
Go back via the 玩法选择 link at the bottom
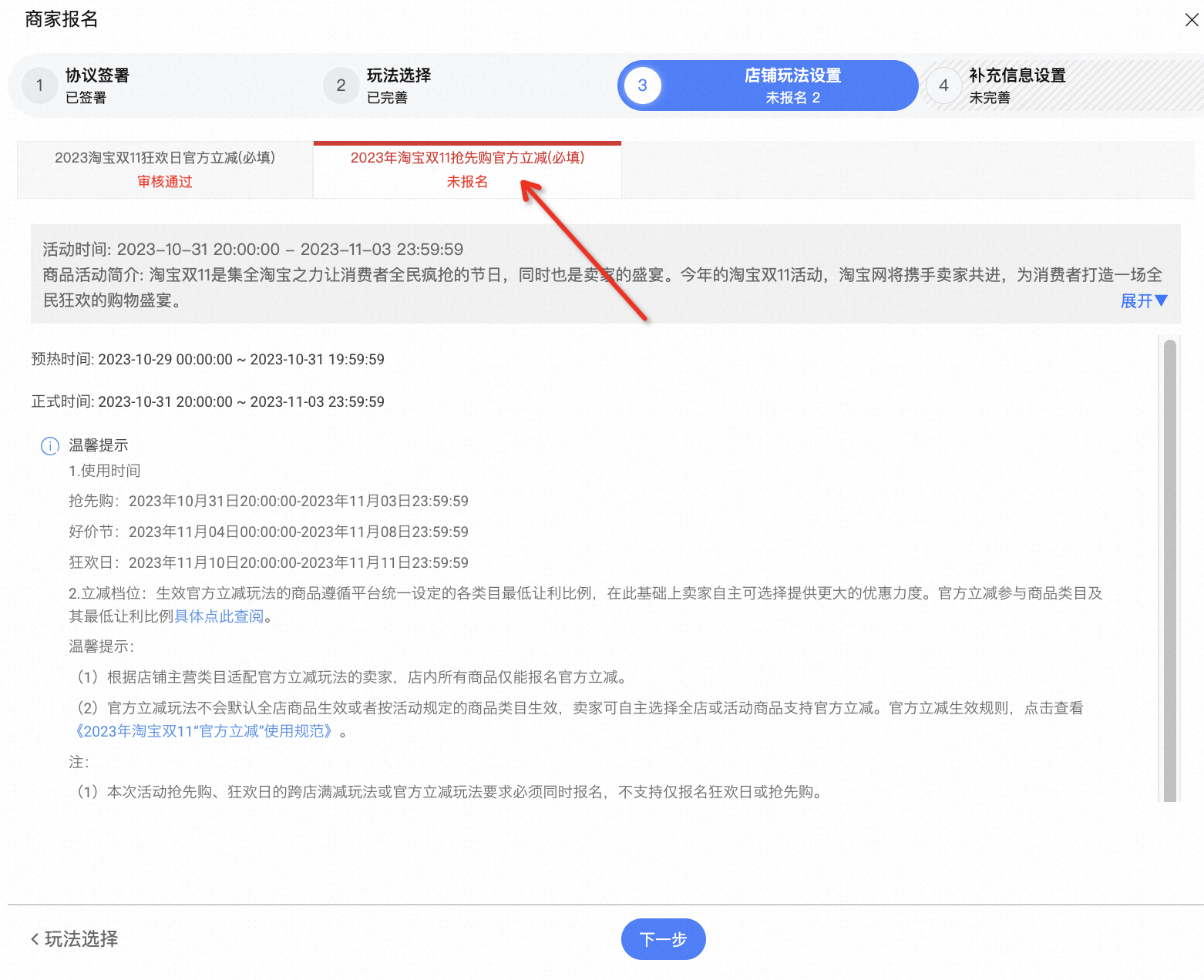point(74,939)
